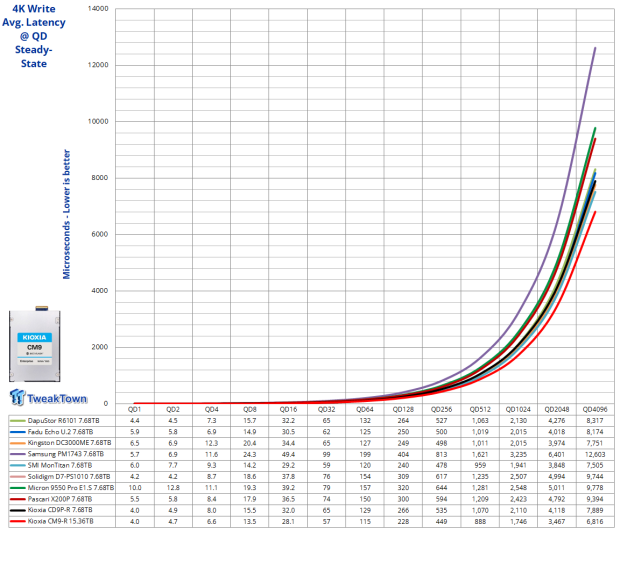
Task: Click the '8000' y-axis label
Action: pos(100,178)
